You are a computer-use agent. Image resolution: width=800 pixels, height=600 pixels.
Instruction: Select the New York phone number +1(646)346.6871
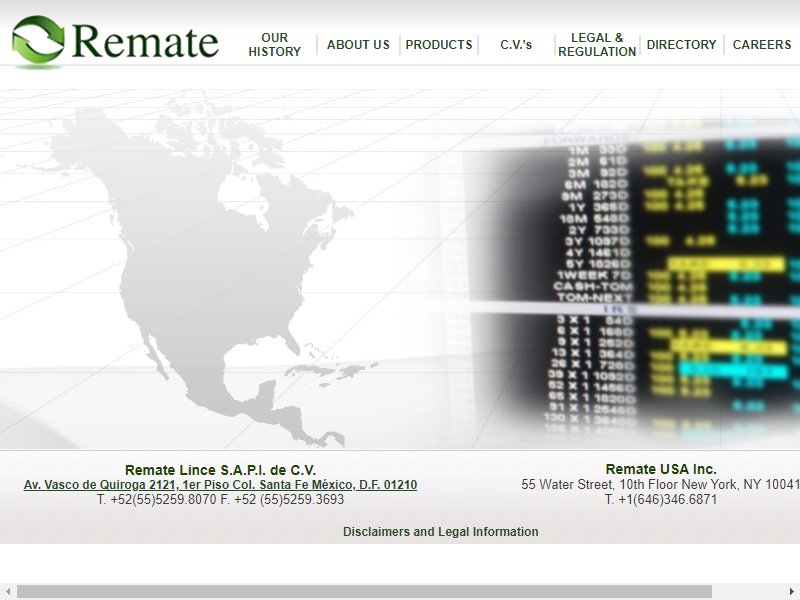[x=661, y=499]
